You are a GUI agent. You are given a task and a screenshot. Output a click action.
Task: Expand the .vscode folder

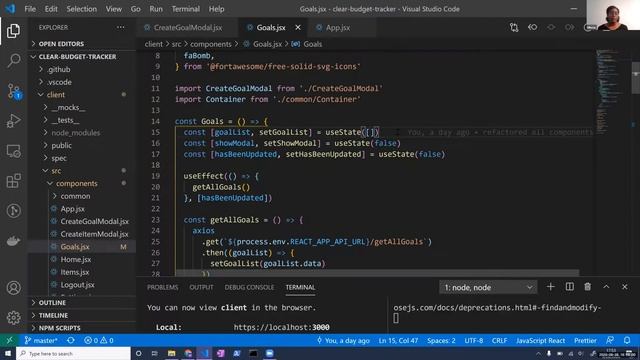pyautogui.click(x=82, y=82)
